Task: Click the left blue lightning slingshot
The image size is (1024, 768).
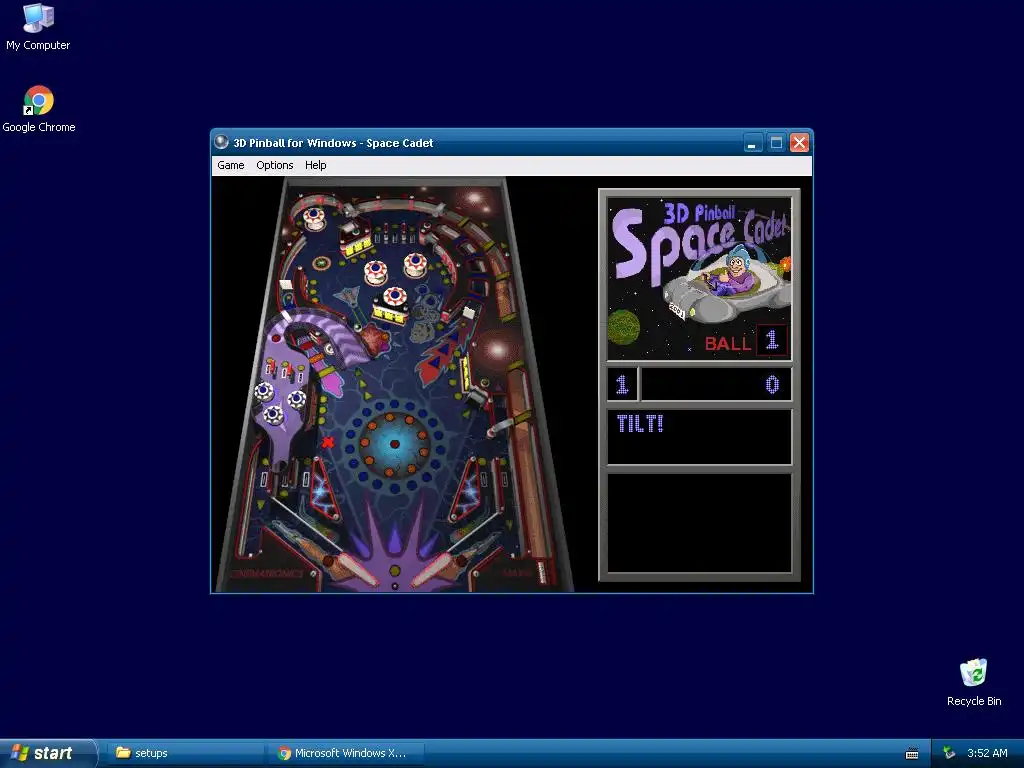Action: 325,491
